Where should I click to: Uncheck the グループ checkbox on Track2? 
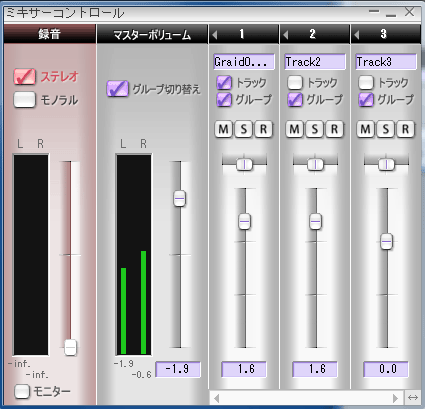[295, 99]
